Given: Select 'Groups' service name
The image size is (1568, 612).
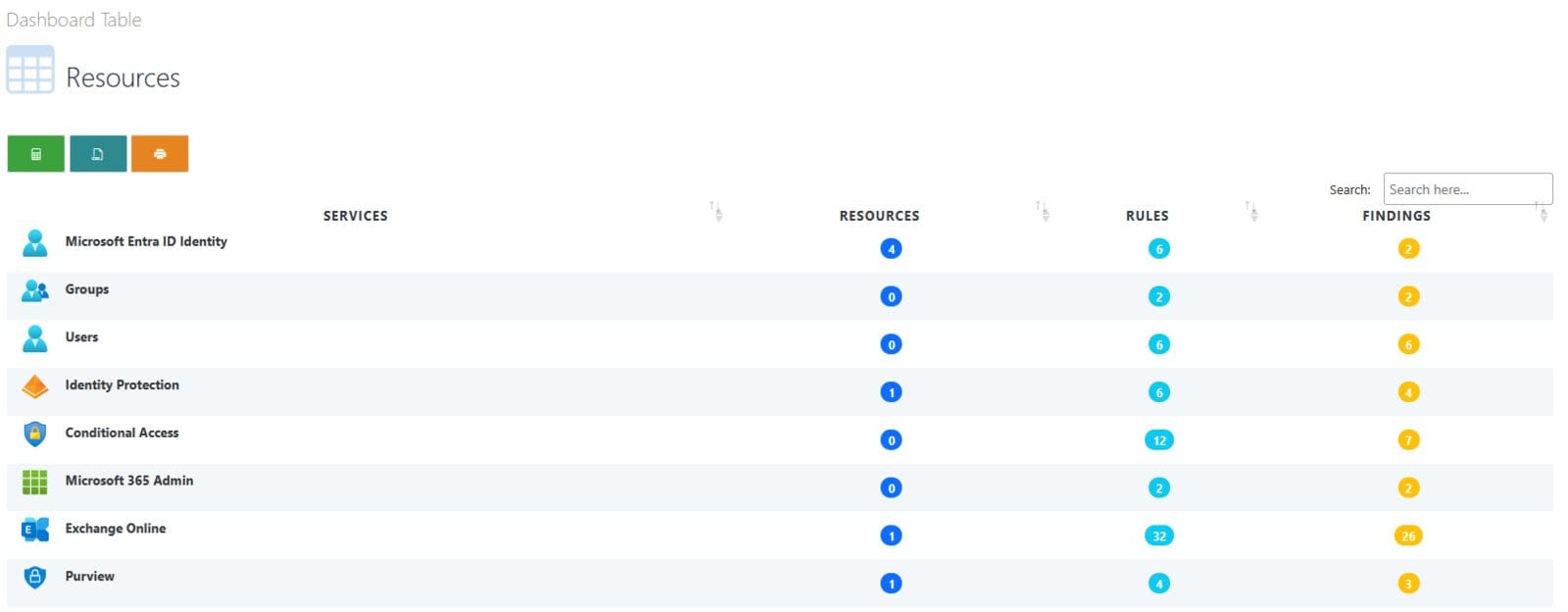Looking at the screenshot, I should point(87,289).
